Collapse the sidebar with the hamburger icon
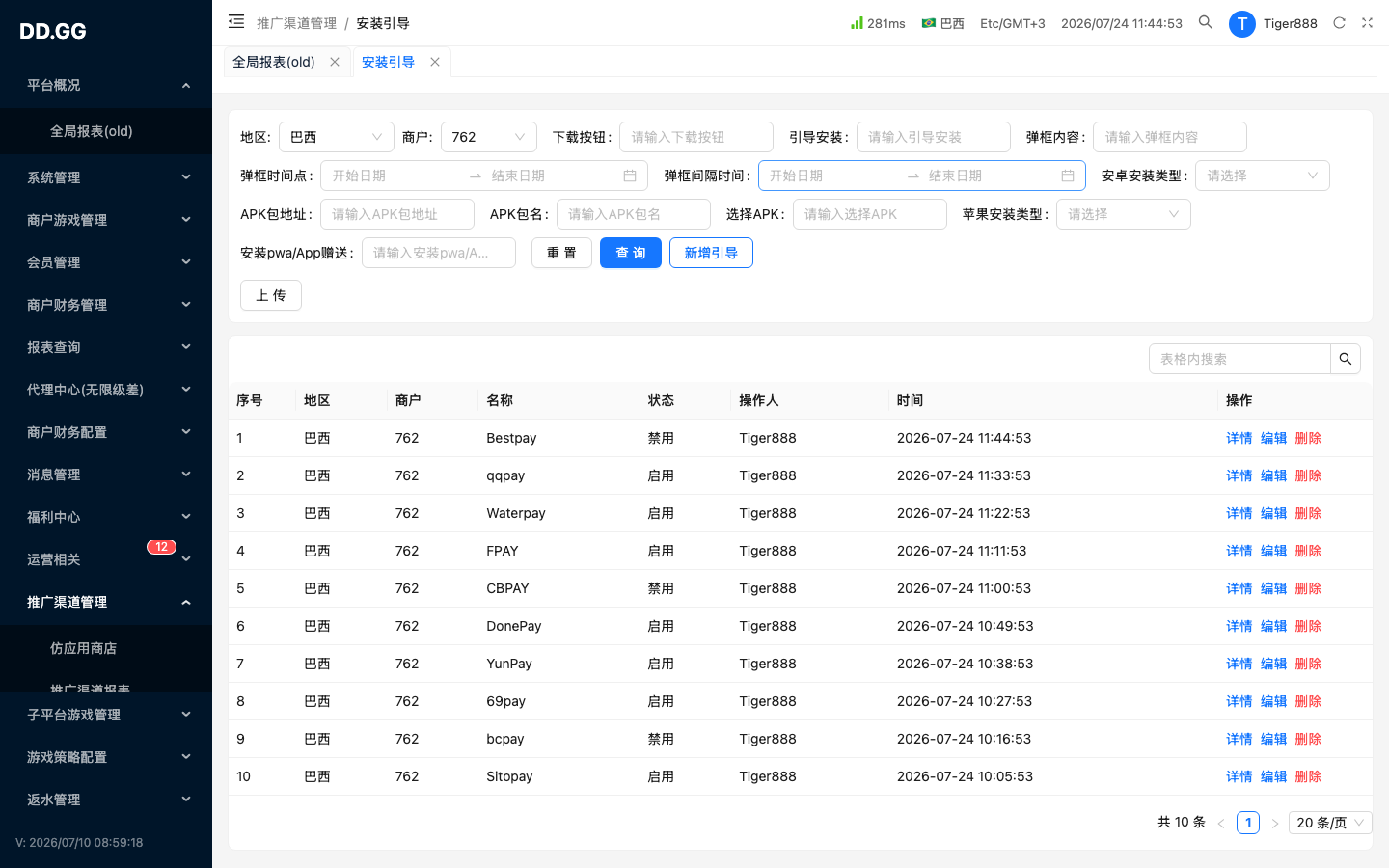1389x868 pixels. click(236, 21)
